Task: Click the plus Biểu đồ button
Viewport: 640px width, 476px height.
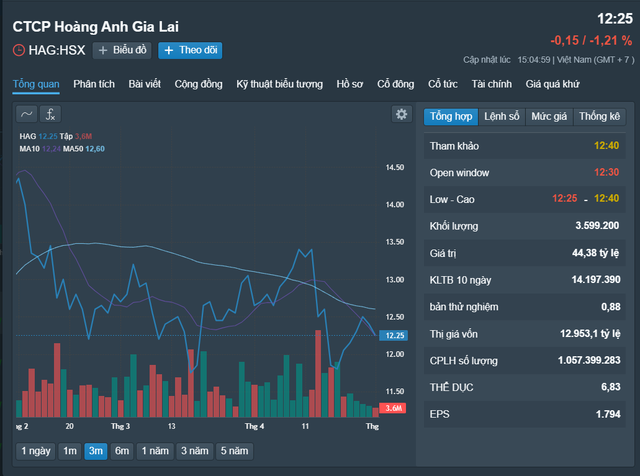Action: pyautogui.click(x=122, y=50)
